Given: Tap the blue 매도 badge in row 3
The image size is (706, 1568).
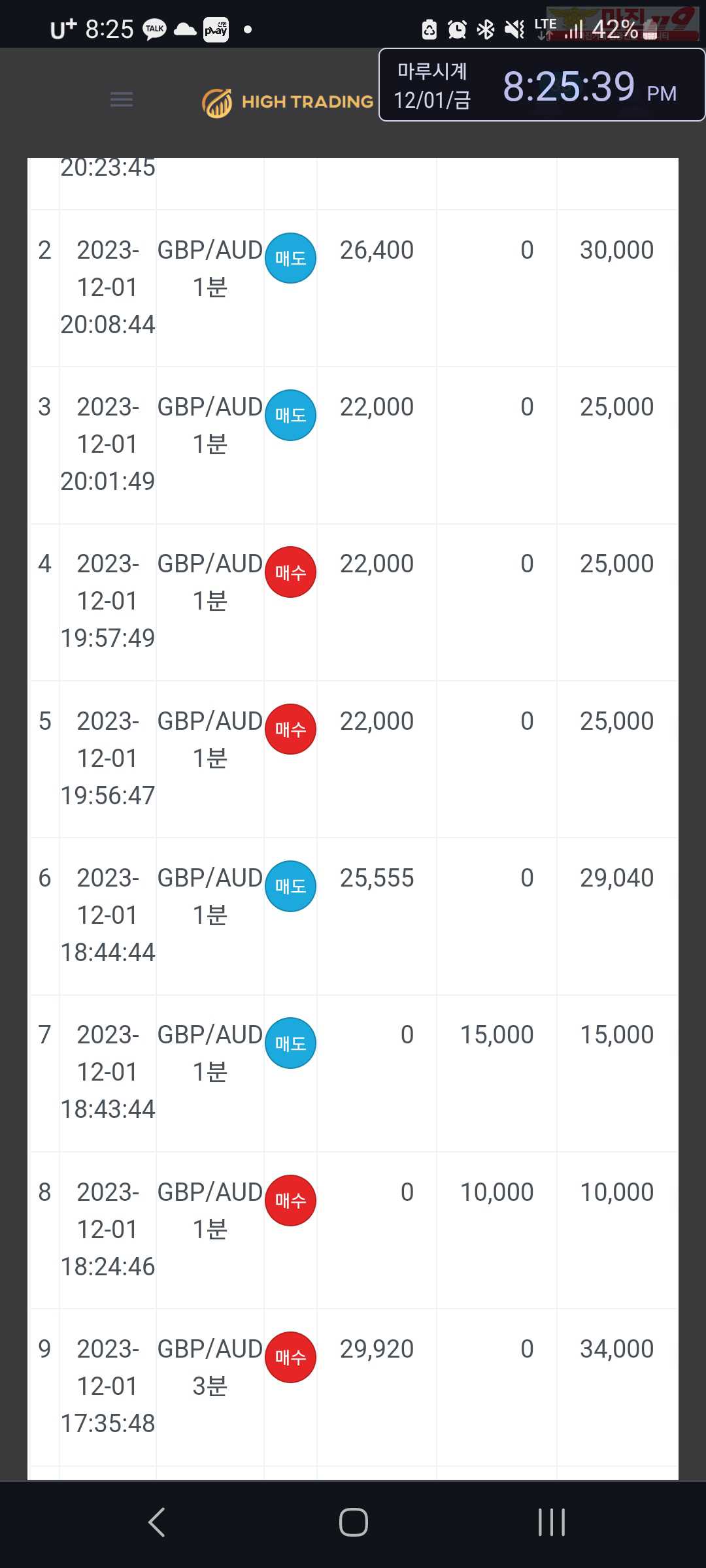Looking at the screenshot, I should coord(290,415).
